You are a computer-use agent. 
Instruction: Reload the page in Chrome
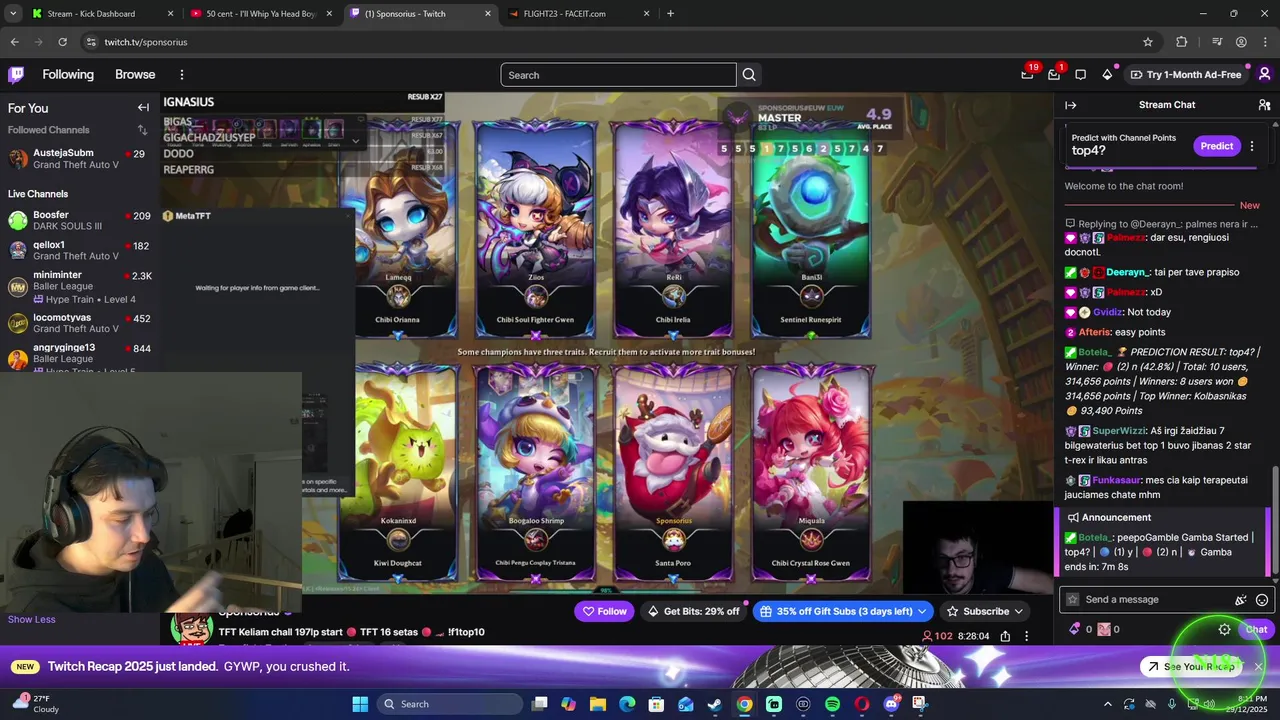(62, 42)
